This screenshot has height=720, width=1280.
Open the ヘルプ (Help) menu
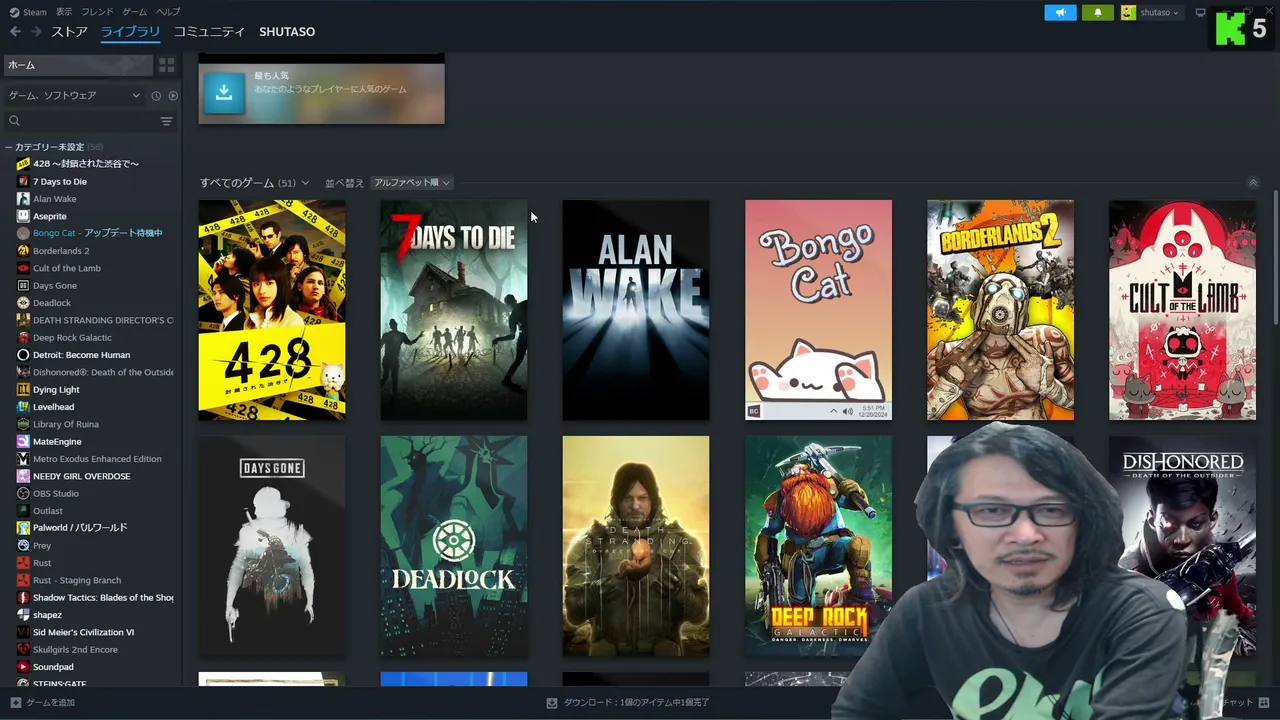click(x=168, y=12)
